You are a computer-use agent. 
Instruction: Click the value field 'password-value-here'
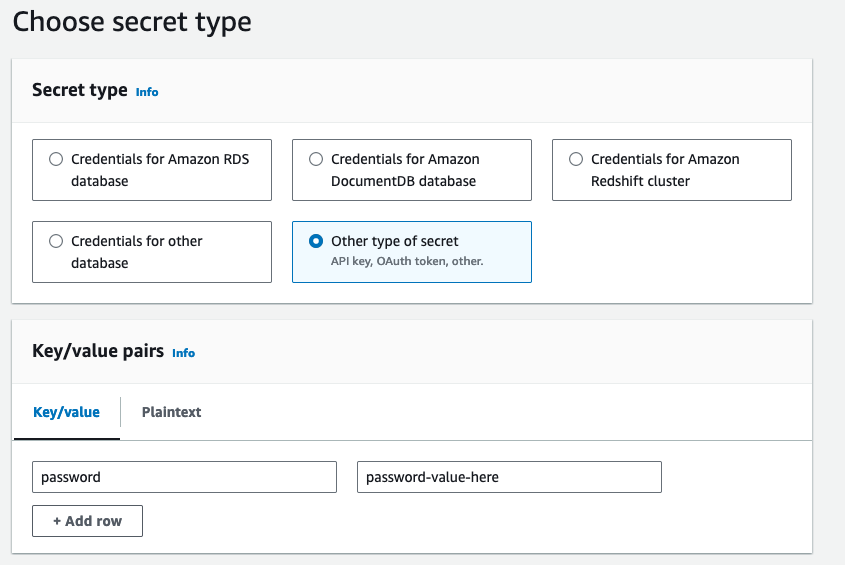(509, 477)
